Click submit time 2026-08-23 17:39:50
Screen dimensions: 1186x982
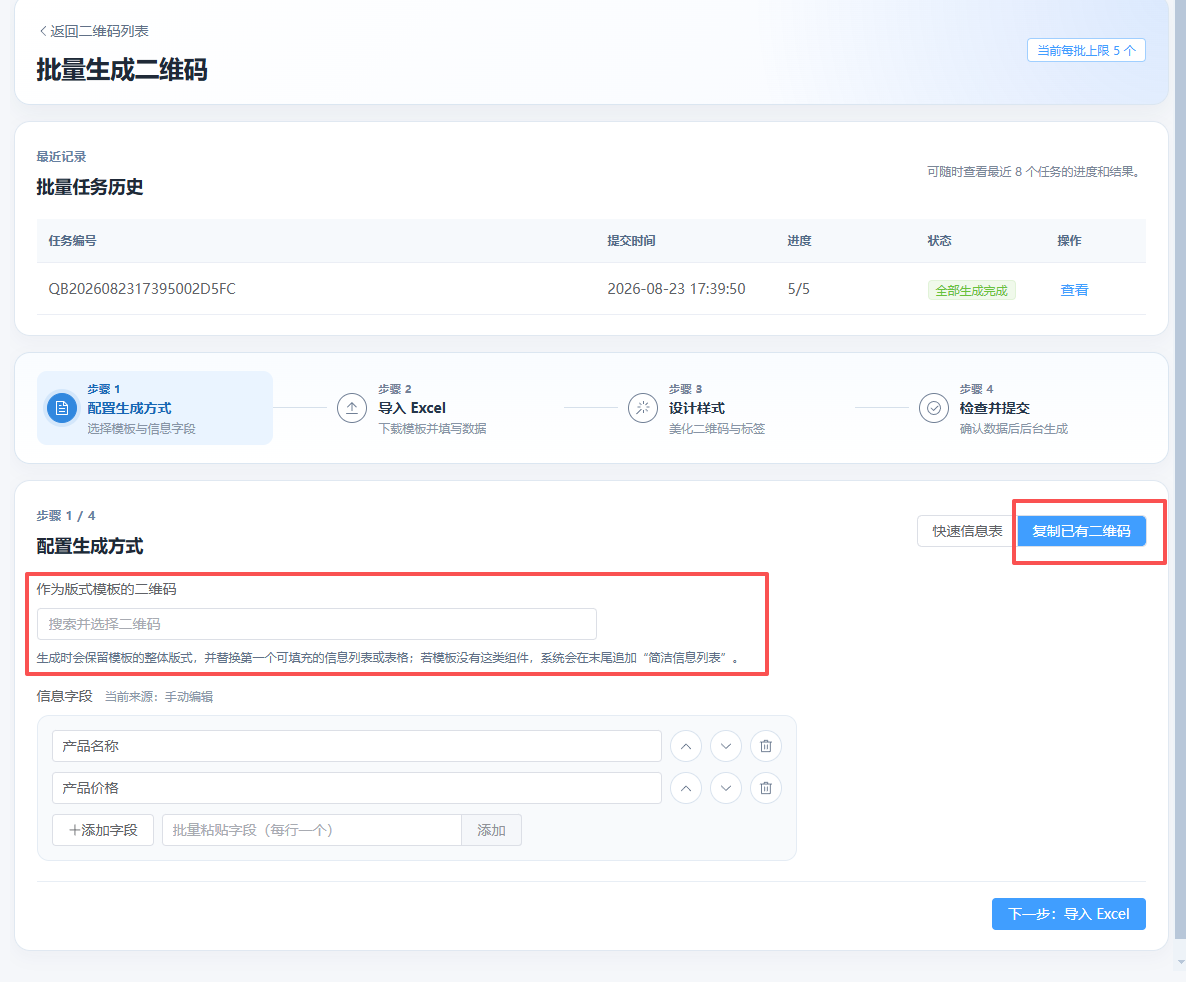tap(676, 289)
